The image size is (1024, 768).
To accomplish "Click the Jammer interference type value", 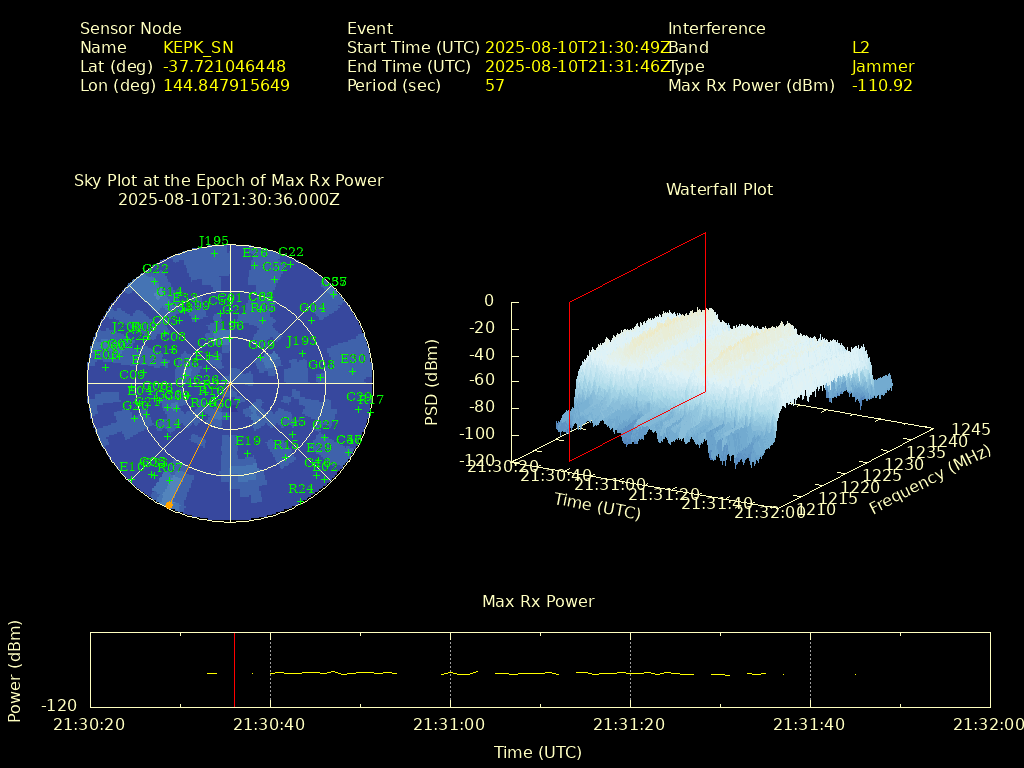I will (882, 66).
